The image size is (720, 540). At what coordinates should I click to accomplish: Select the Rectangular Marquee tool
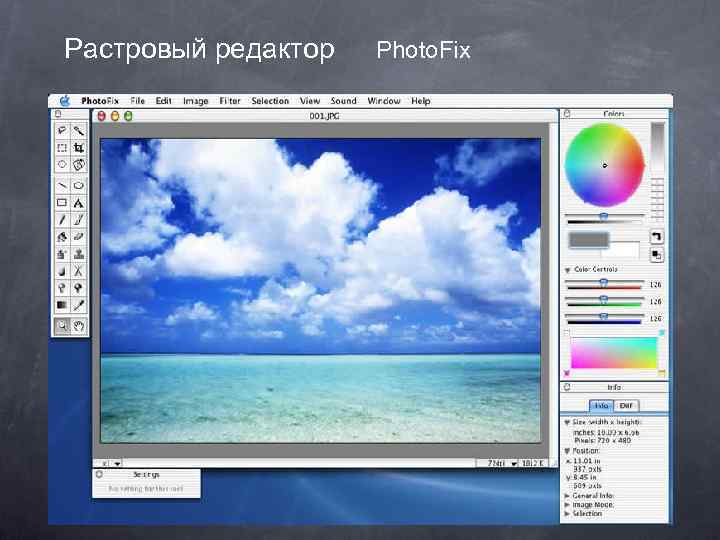pyautogui.click(x=62, y=147)
